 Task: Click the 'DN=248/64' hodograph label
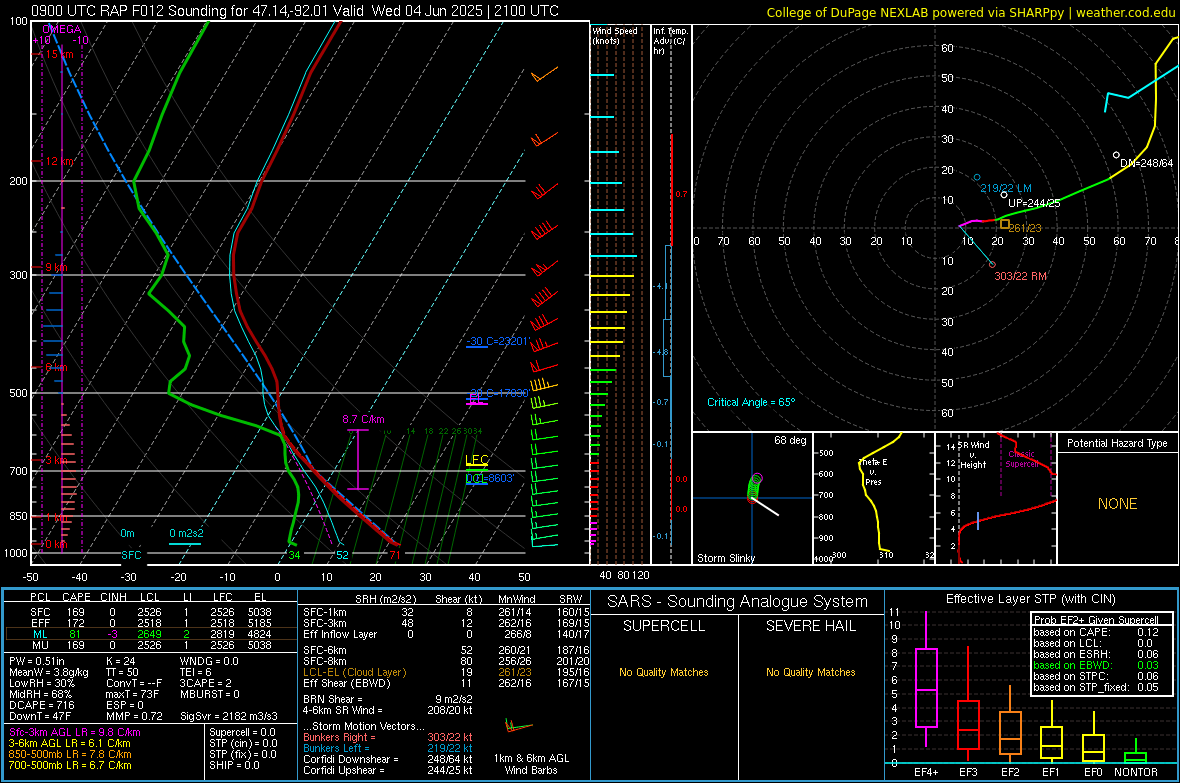(1146, 163)
